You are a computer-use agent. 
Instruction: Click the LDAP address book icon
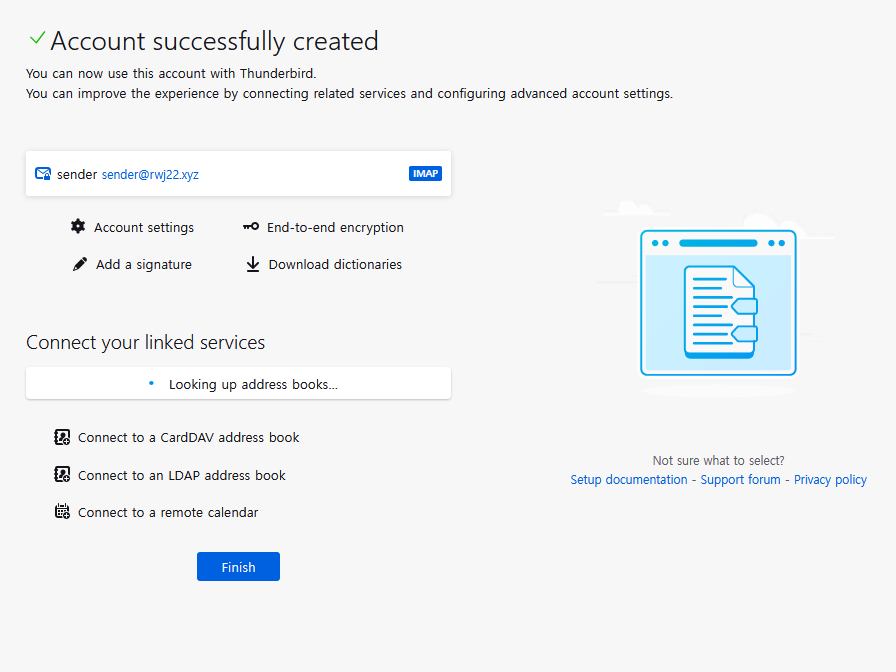[62, 474]
